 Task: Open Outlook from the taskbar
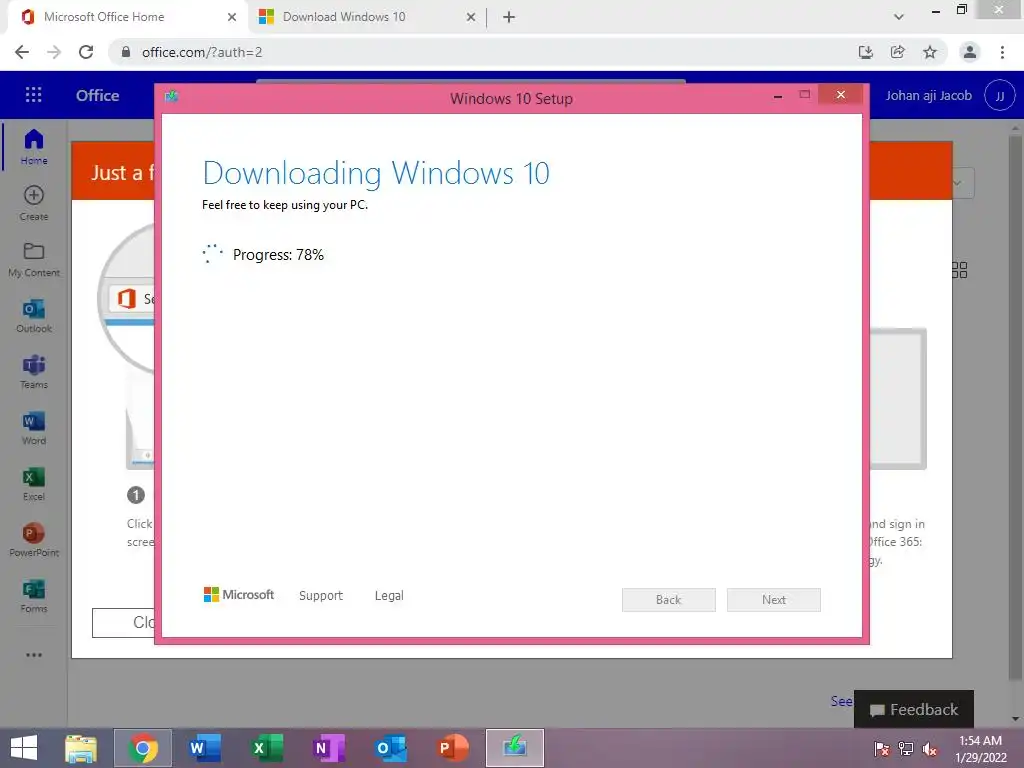(391, 748)
